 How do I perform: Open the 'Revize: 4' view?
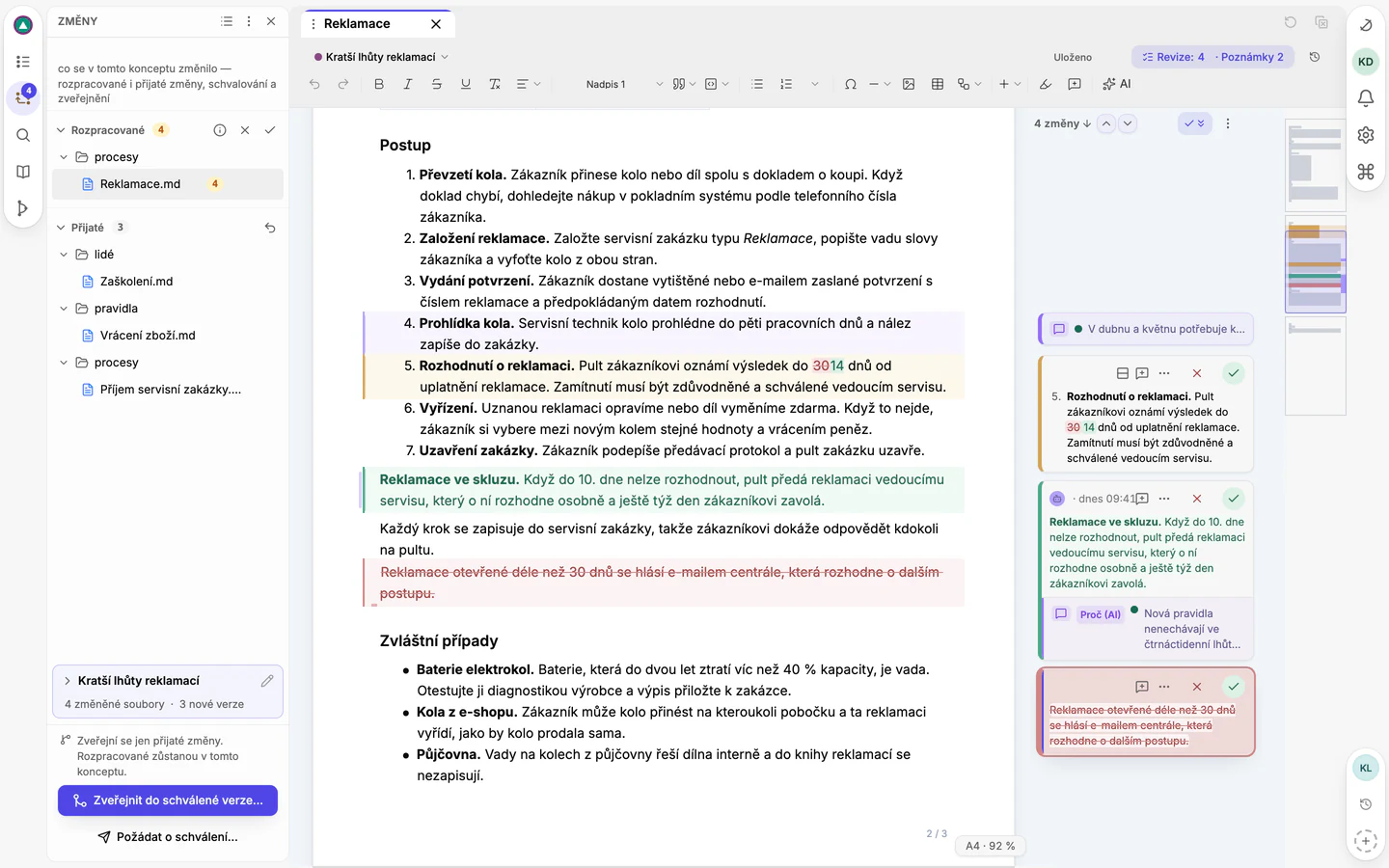coord(1173,57)
